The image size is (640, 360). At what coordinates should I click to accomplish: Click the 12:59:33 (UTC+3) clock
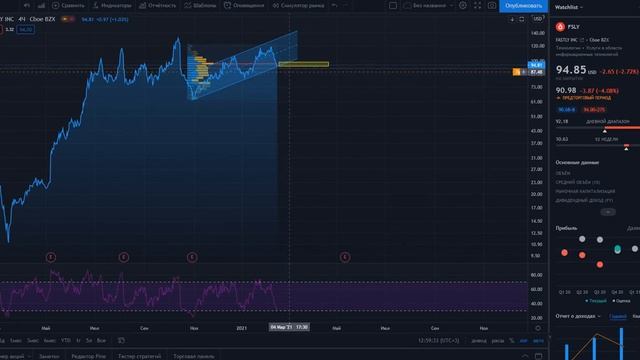click(x=439, y=340)
